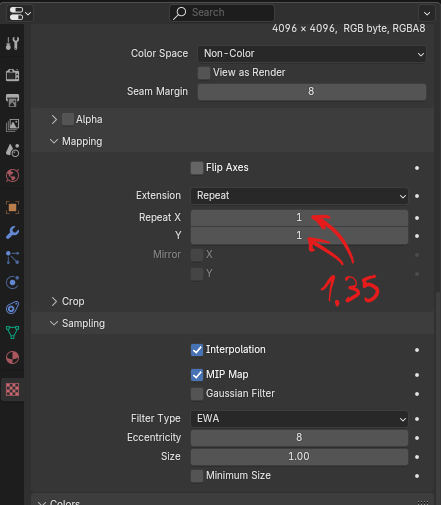Click the Size value field
The image size is (441, 505).
(x=299, y=457)
